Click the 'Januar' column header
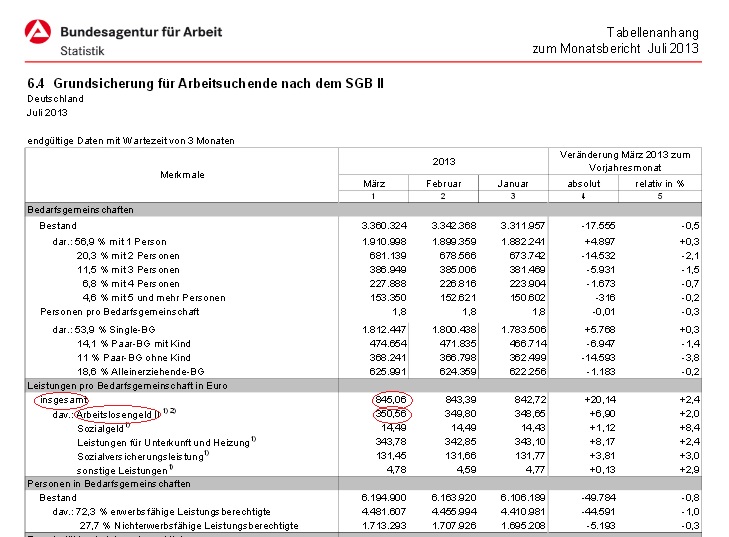 click(512, 184)
